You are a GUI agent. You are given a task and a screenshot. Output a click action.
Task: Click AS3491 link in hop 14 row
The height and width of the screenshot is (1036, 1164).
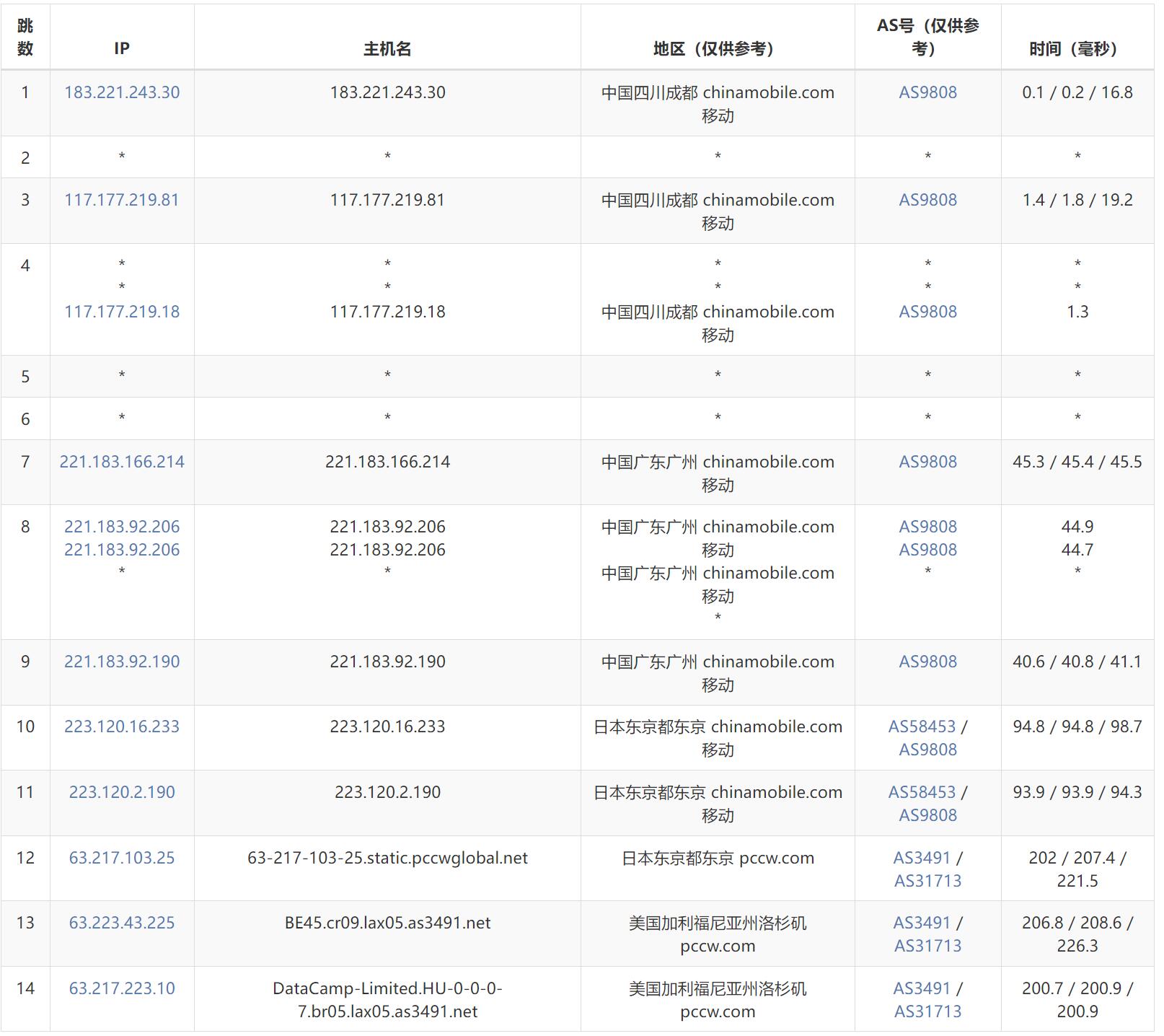point(922,988)
